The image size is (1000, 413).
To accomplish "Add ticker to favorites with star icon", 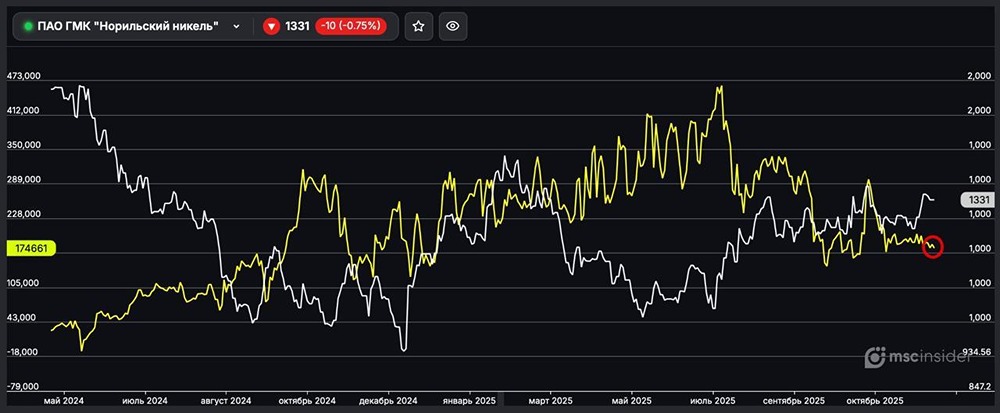I will (418, 26).
